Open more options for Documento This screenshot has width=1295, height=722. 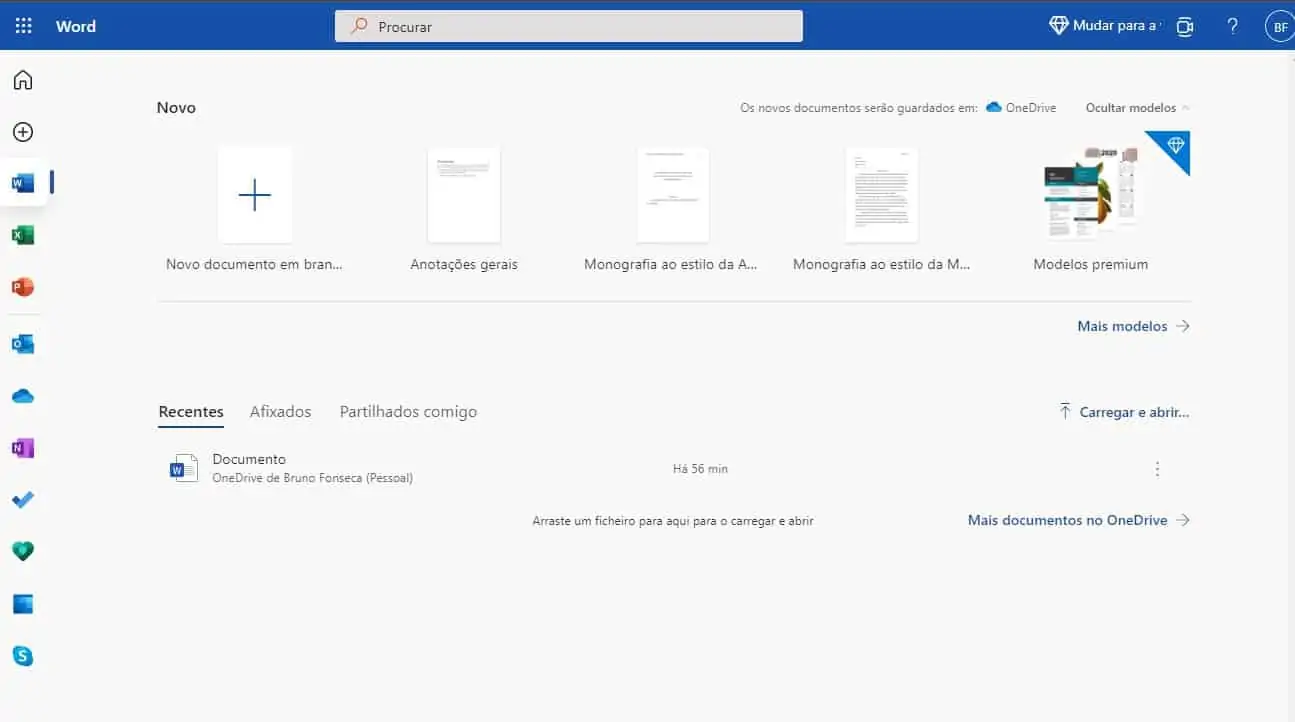(x=1157, y=469)
